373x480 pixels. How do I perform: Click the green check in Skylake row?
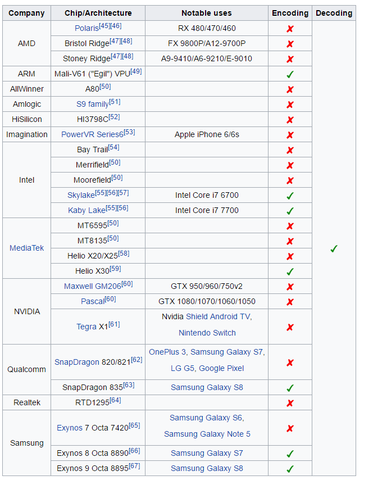click(x=290, y=196)
